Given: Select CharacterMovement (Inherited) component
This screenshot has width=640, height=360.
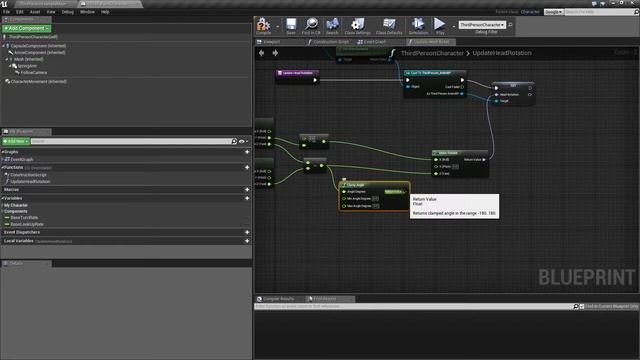Looking at the screenshot, I should coord(38,81).
